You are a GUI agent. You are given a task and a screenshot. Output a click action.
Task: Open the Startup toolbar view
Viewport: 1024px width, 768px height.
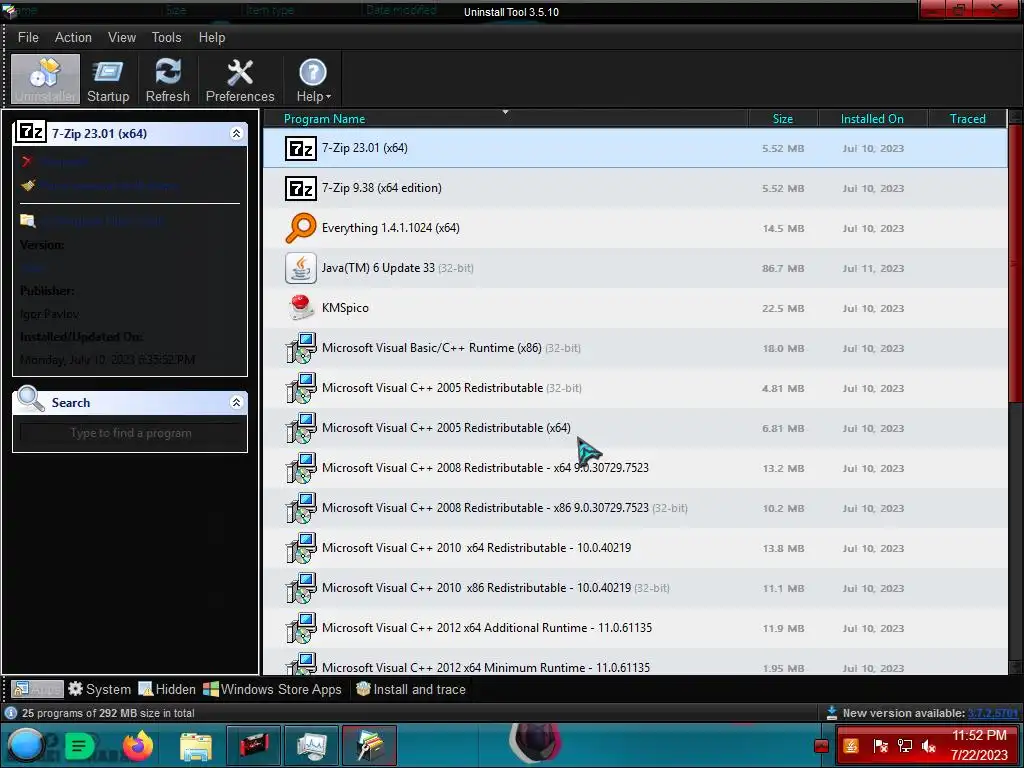point(108,80)
